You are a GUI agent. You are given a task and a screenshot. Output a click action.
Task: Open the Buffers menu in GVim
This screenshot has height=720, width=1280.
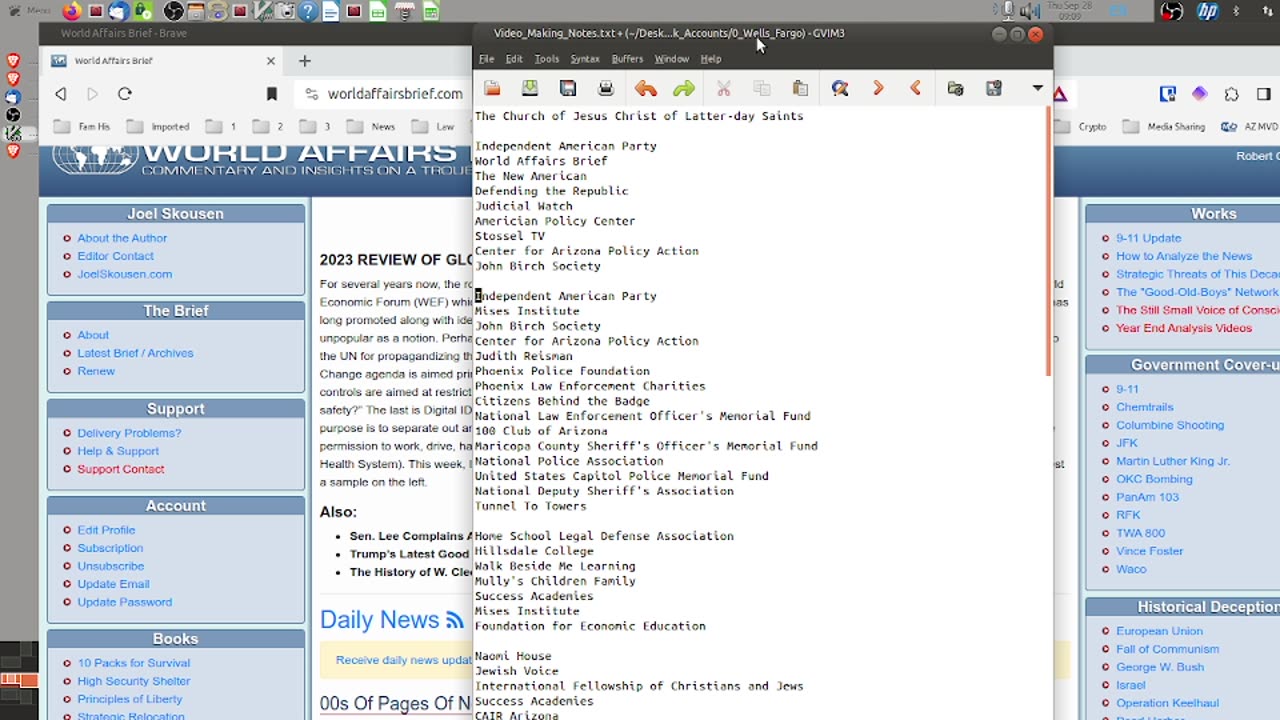(627, 59)
